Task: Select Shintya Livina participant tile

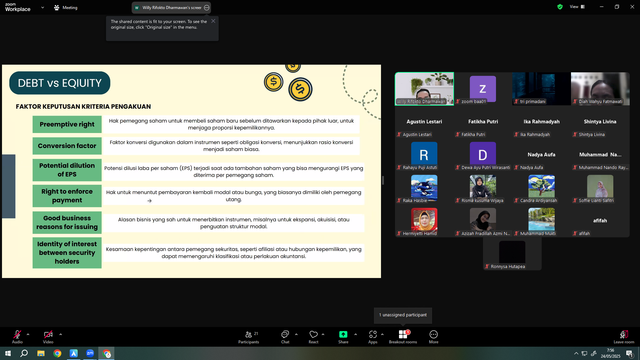Action: coord(600,122)
